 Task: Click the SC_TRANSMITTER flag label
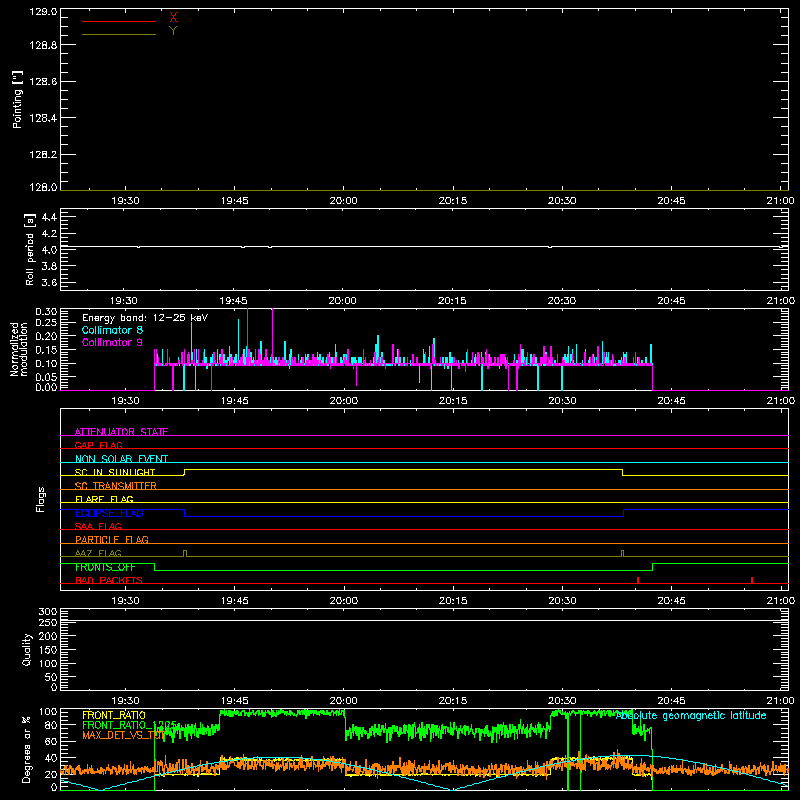pos(116,486)
